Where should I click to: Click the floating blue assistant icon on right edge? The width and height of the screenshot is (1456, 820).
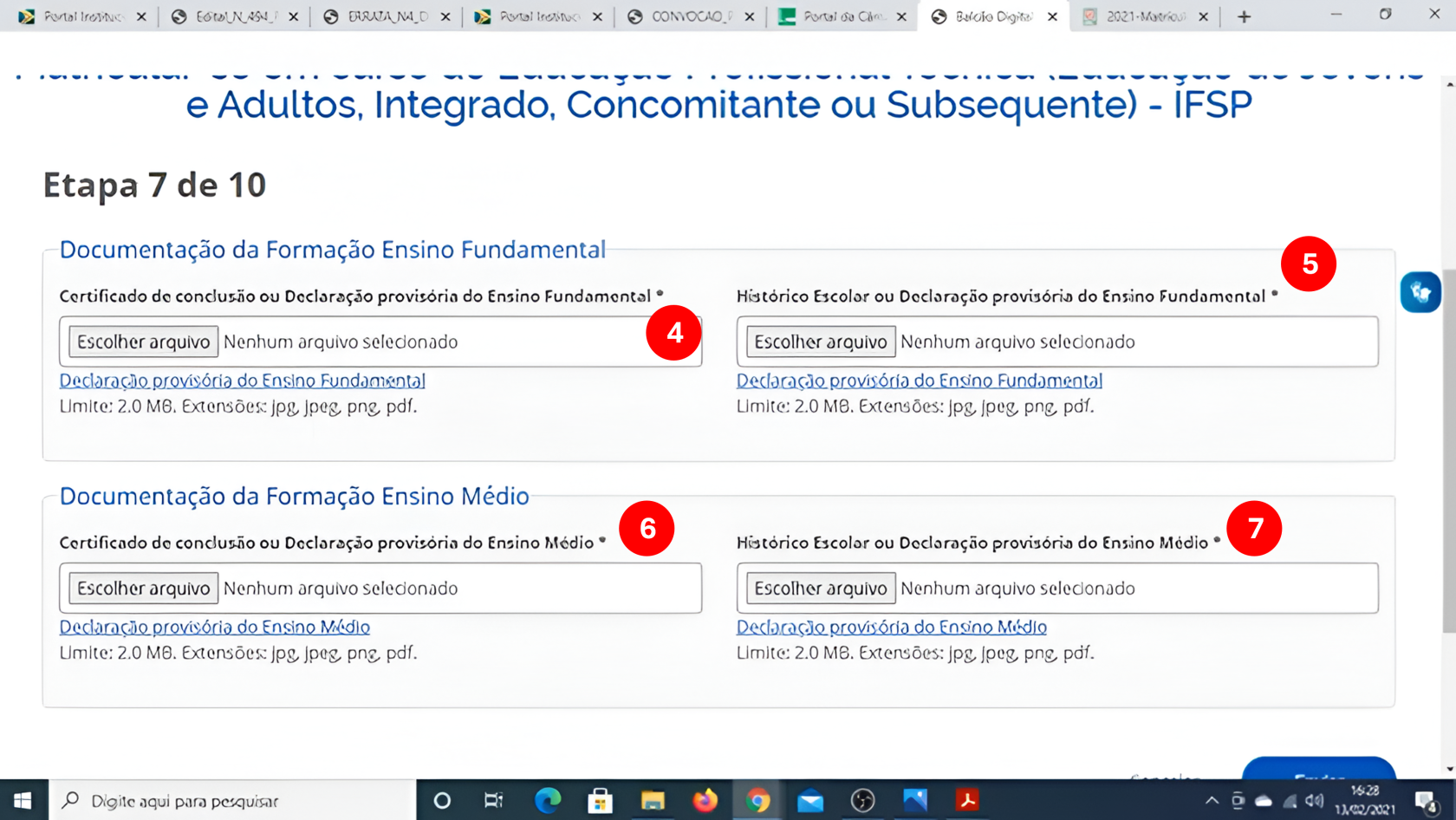point(1420,292)
